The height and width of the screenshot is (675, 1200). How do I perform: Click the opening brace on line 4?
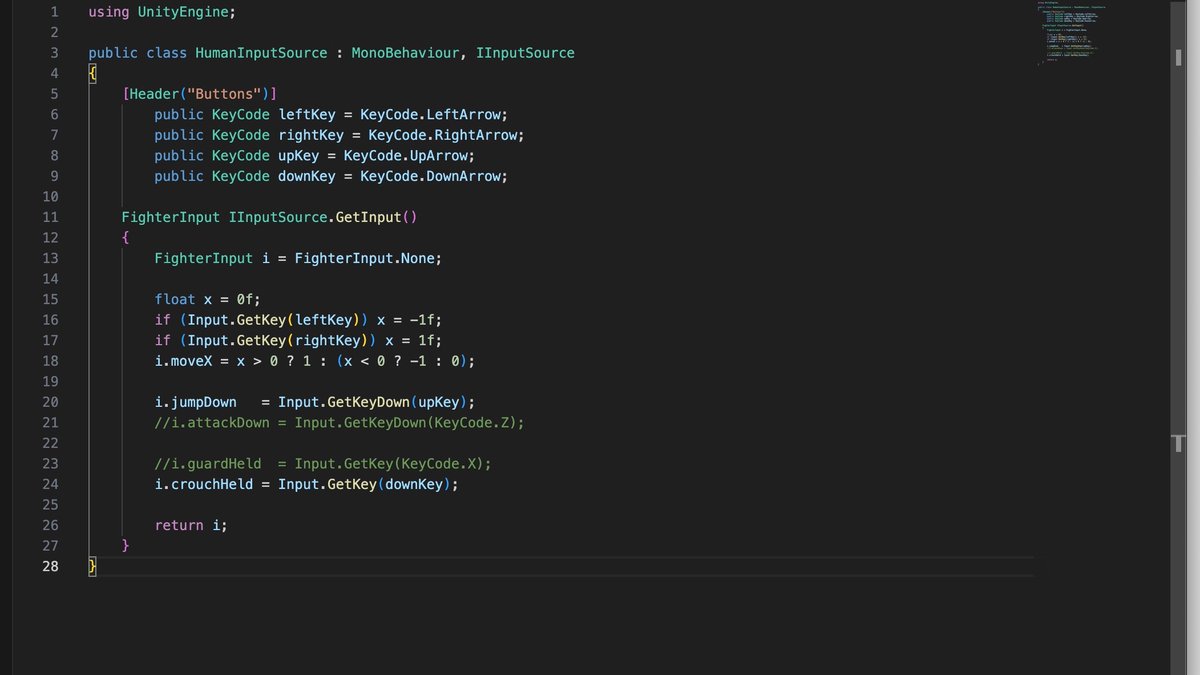coord(92,74)
